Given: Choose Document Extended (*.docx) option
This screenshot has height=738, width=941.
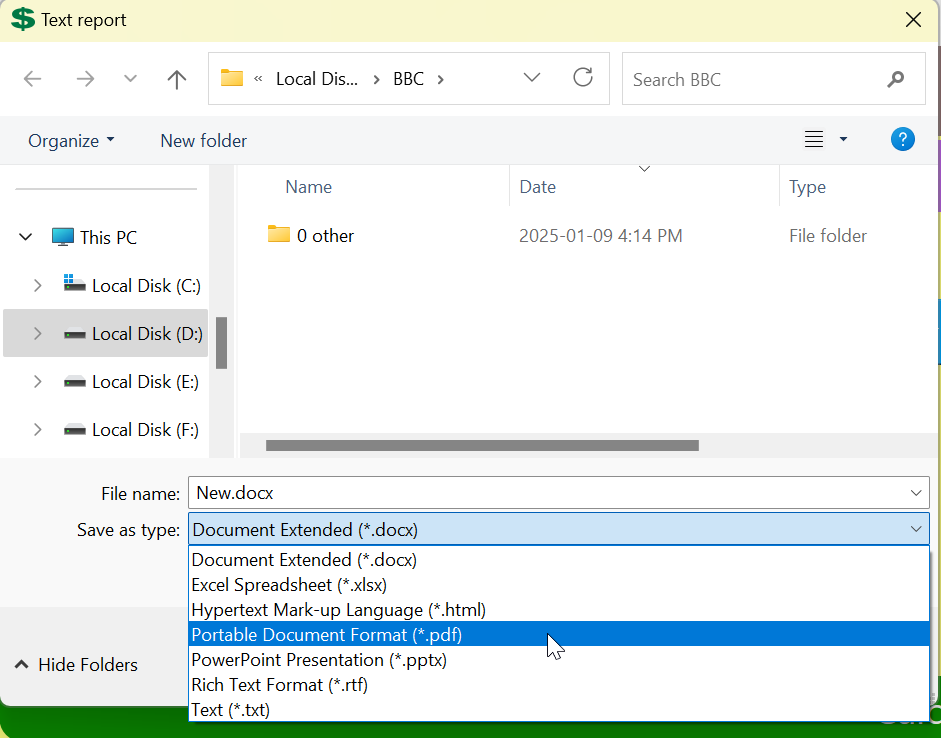Looking at the screenshot, I should click(x=559, y=560).
